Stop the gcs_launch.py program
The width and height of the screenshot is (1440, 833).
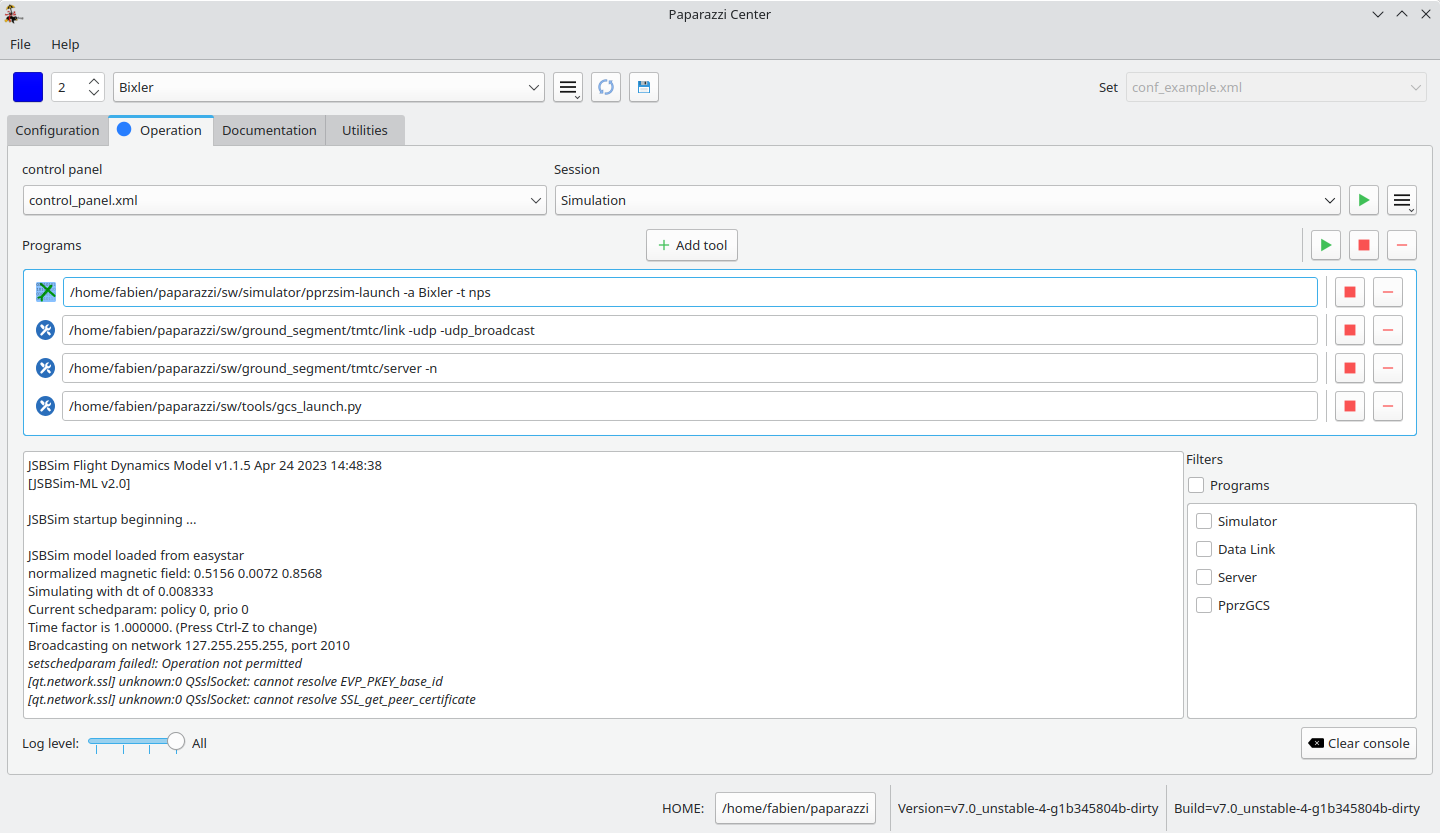pos(1350,406)
